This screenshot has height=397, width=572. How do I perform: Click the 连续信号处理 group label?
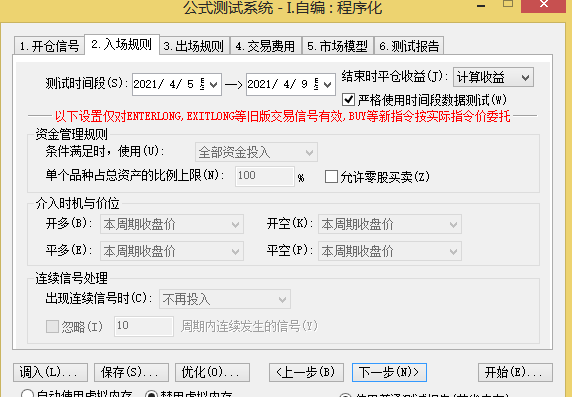coord(72,278)
